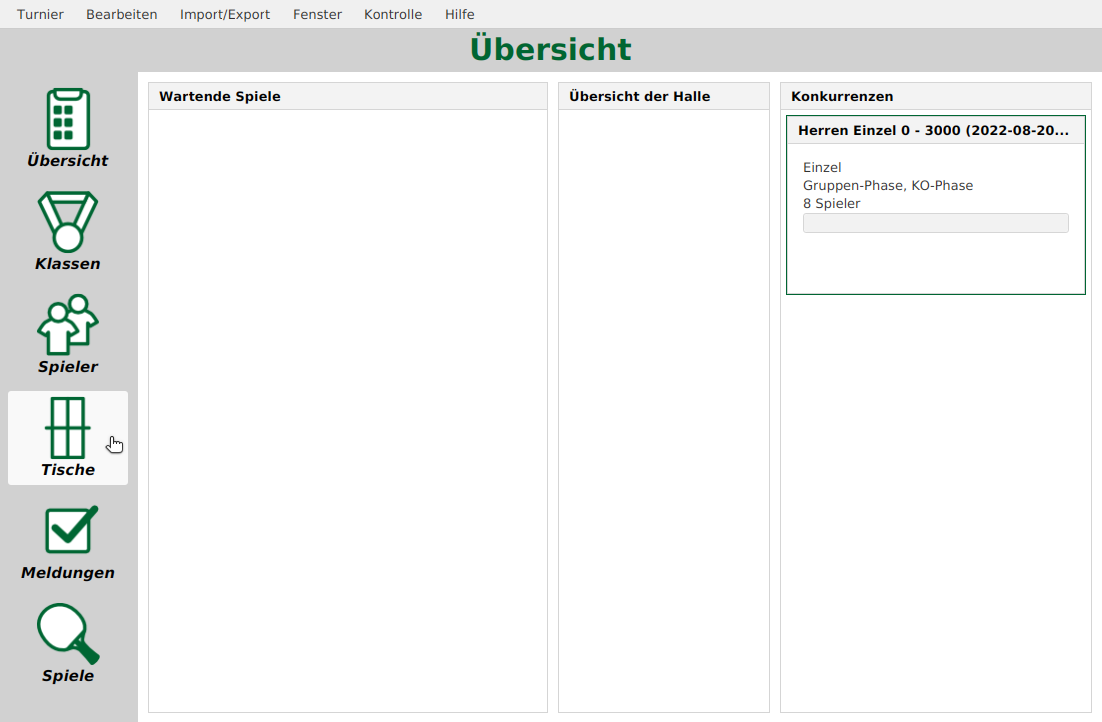Open the Kontrolle menu
The image size is (1102, 722).
(x=392, y=14)
